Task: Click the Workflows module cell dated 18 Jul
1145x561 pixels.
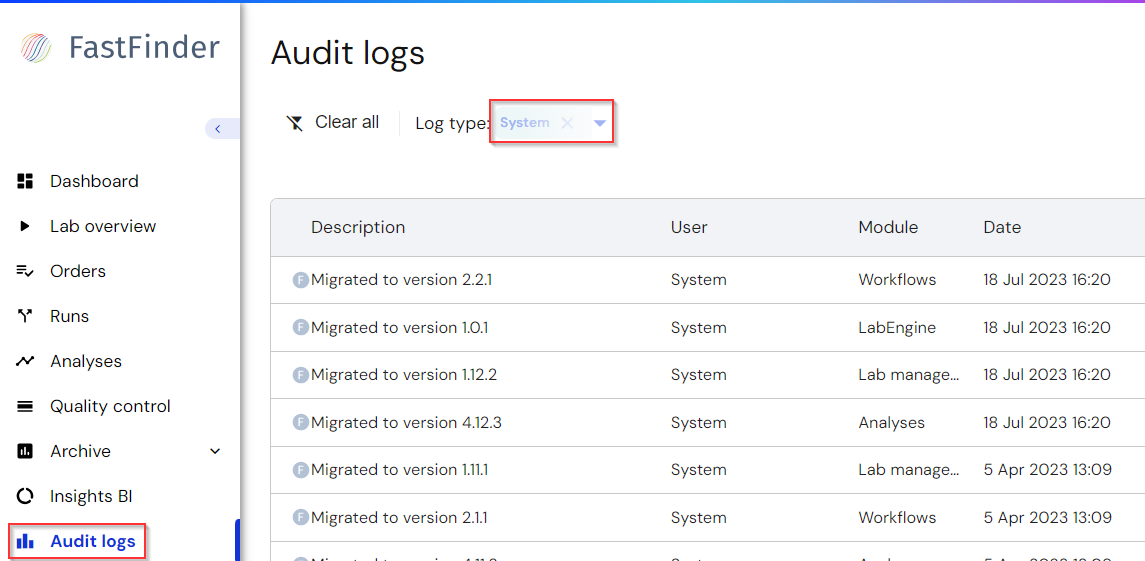Action: [897, 280]
